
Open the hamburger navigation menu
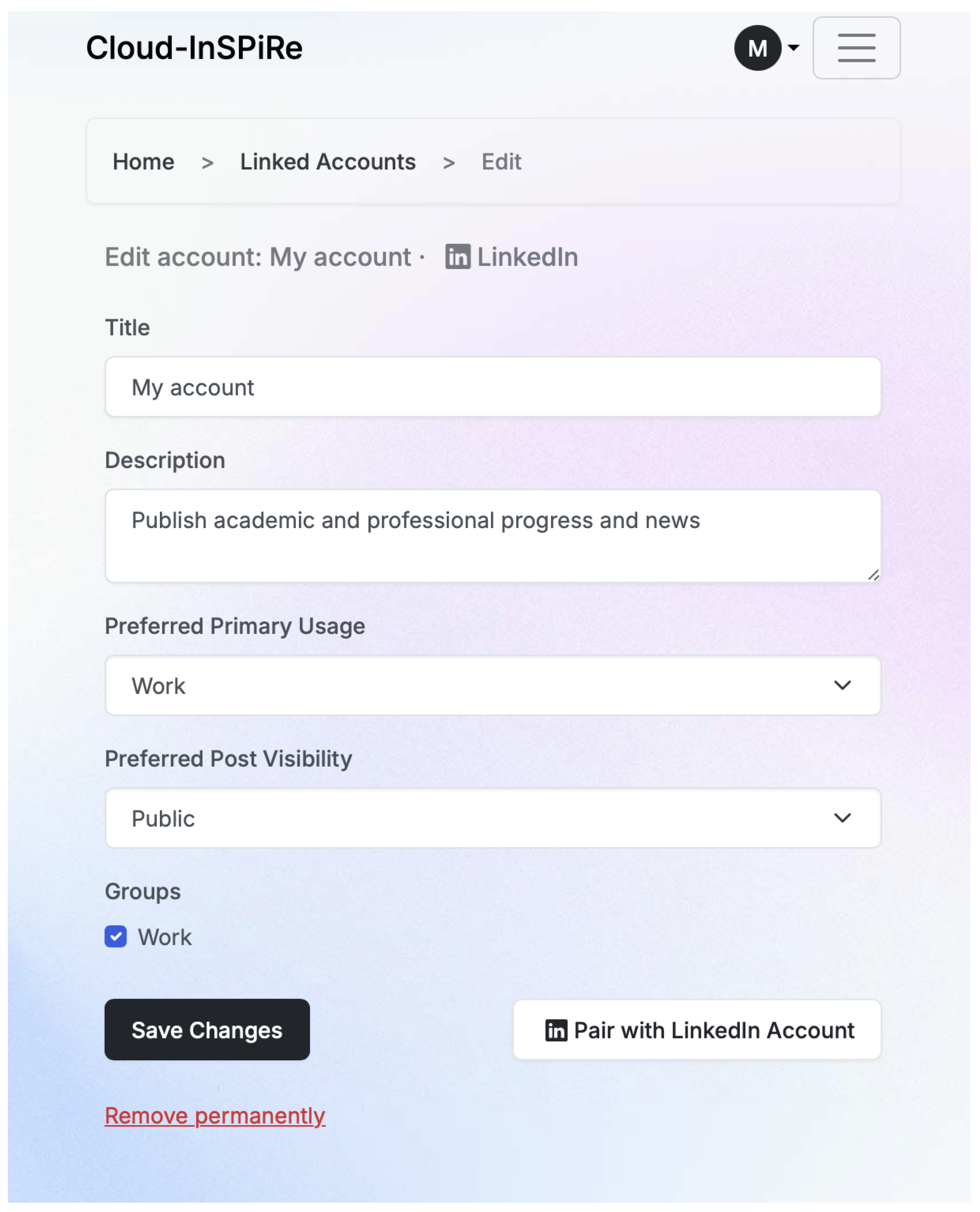[856, 48]
